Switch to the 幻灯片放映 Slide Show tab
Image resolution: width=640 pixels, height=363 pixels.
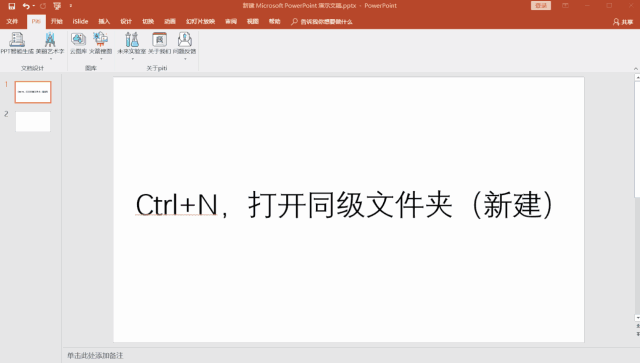click(x=200, y=21)
